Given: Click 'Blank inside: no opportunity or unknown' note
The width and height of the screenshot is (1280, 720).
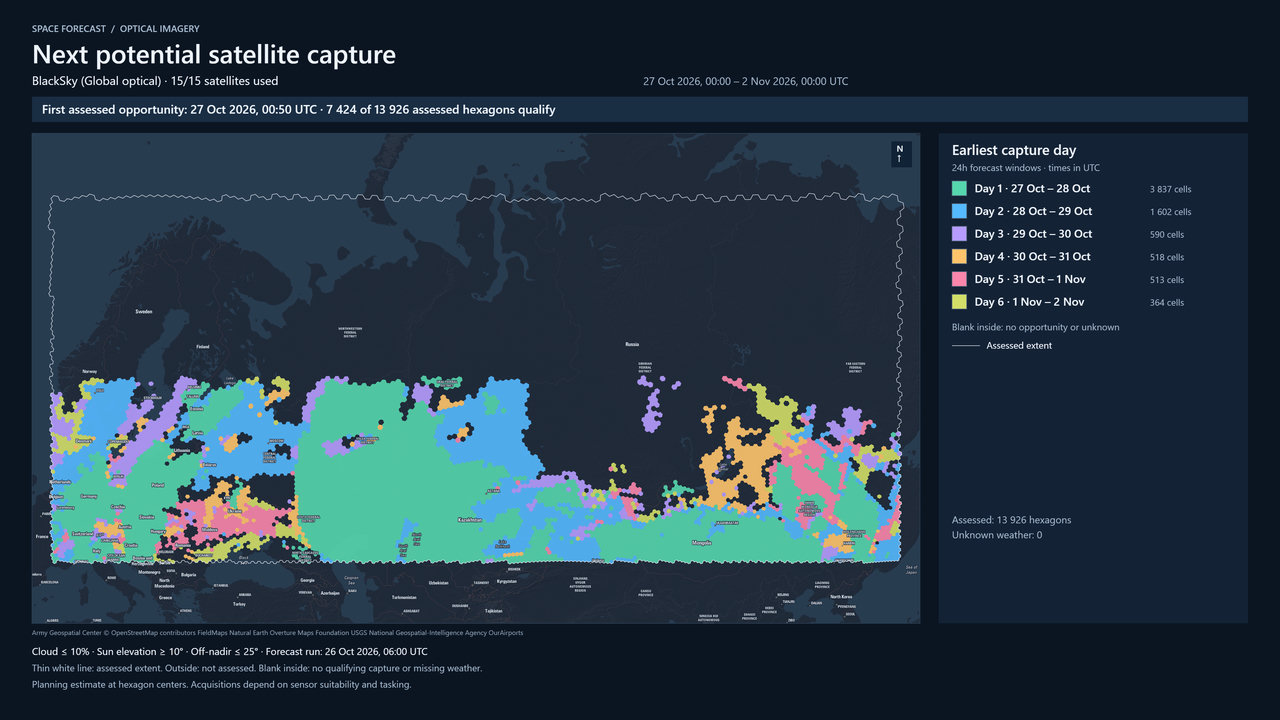Looking at the screenshot, I should 1036,327.
